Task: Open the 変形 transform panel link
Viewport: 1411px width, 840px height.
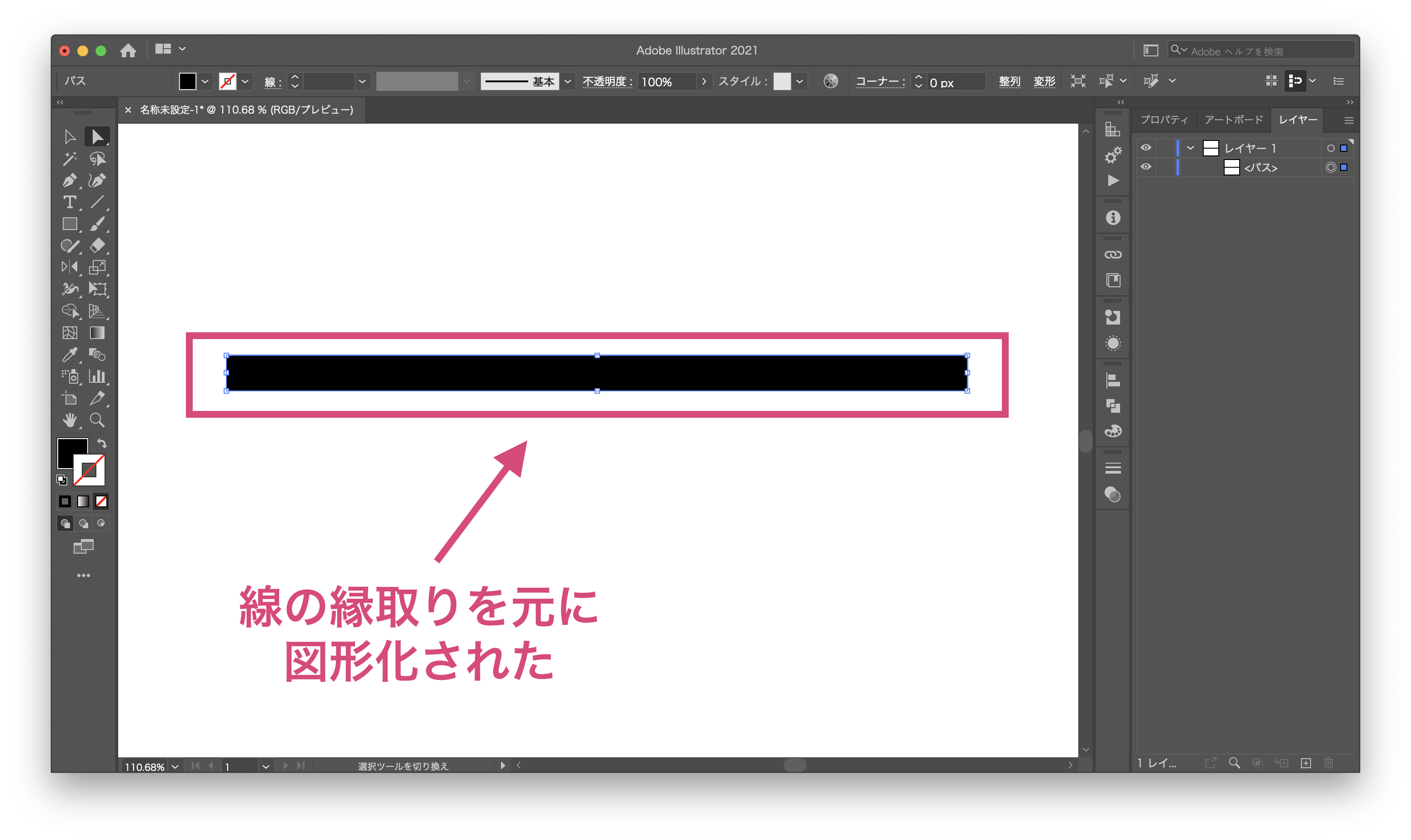Action: coord(1044,81)
